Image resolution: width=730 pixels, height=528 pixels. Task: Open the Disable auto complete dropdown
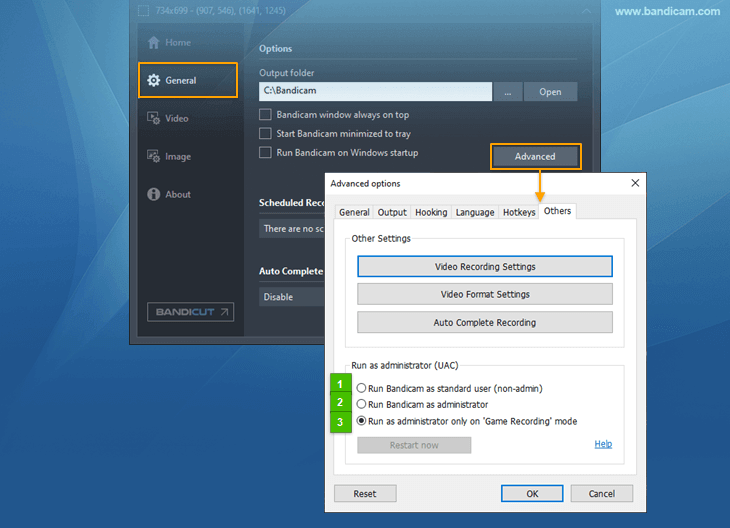click(x=292, y=297)
